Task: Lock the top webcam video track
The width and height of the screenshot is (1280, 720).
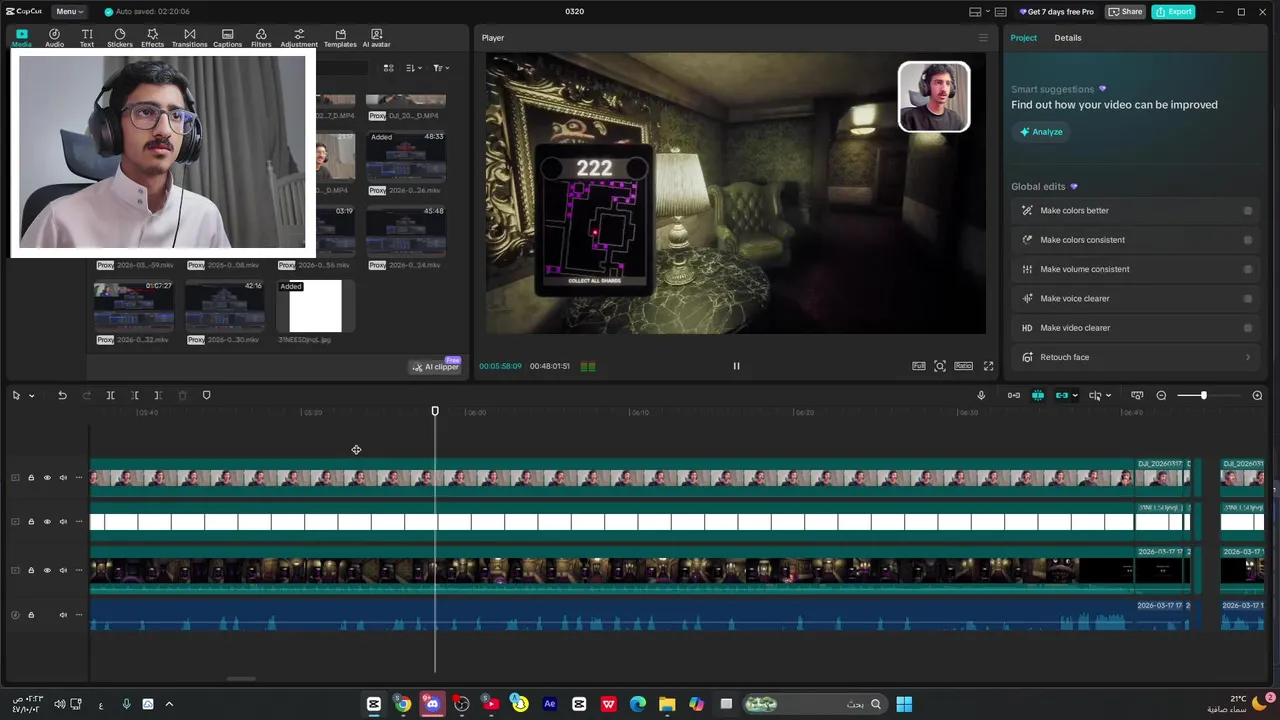Action: 31,478
